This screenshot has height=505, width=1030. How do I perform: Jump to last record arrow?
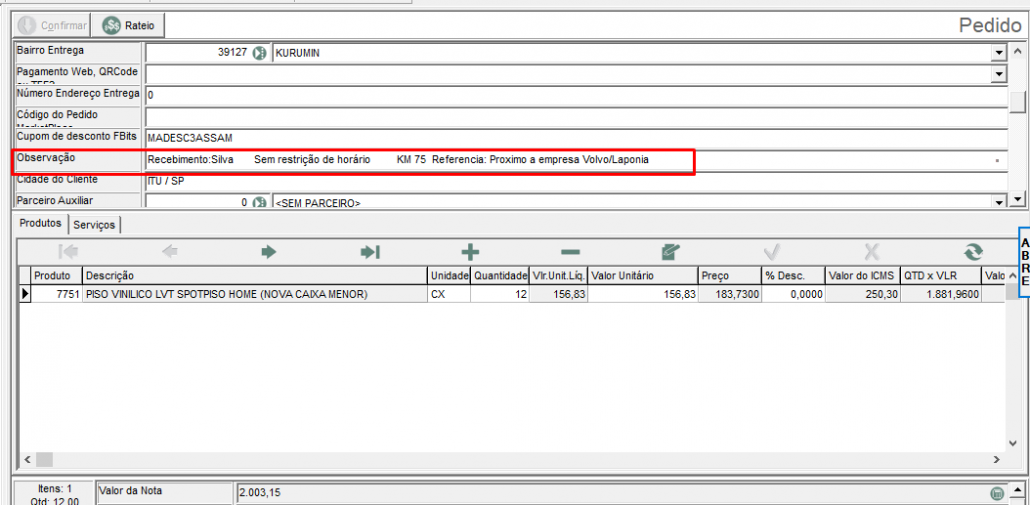pos(370,252)
